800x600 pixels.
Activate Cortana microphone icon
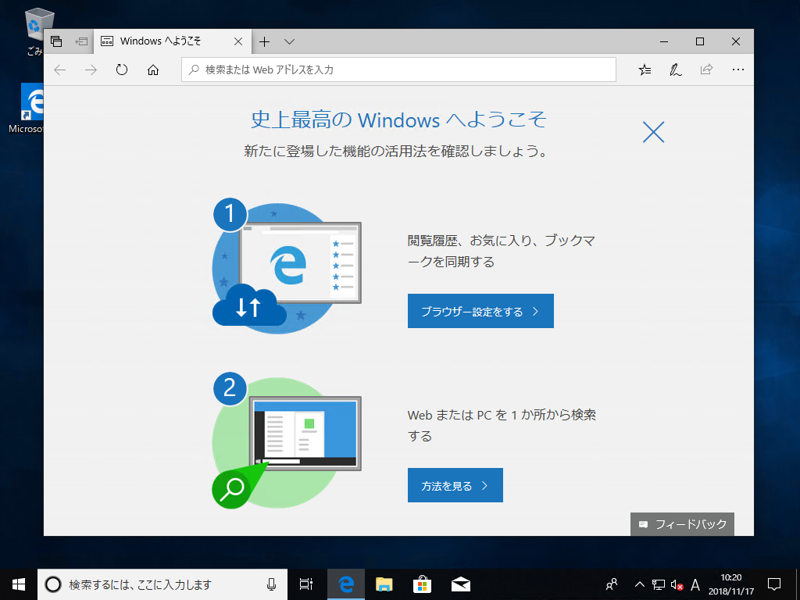tap(271, 585)
